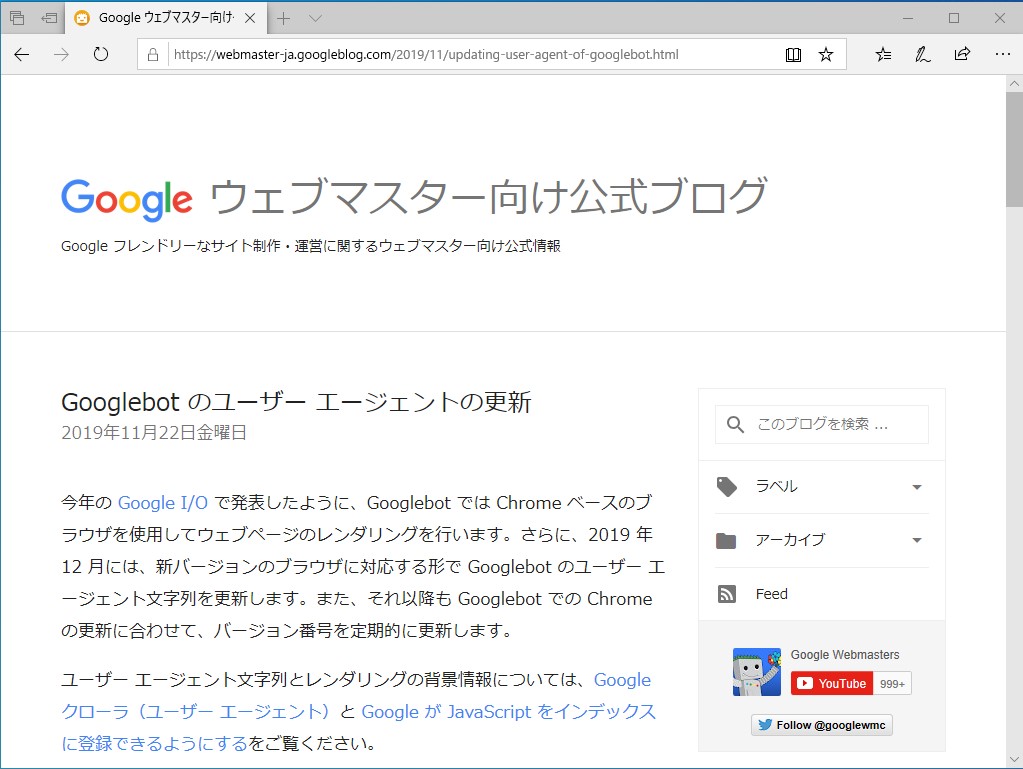Image resolution: width=1023 pixels, height=769 pixels.
Task: Open Reading view in Edge
Action: click(793, 55)
